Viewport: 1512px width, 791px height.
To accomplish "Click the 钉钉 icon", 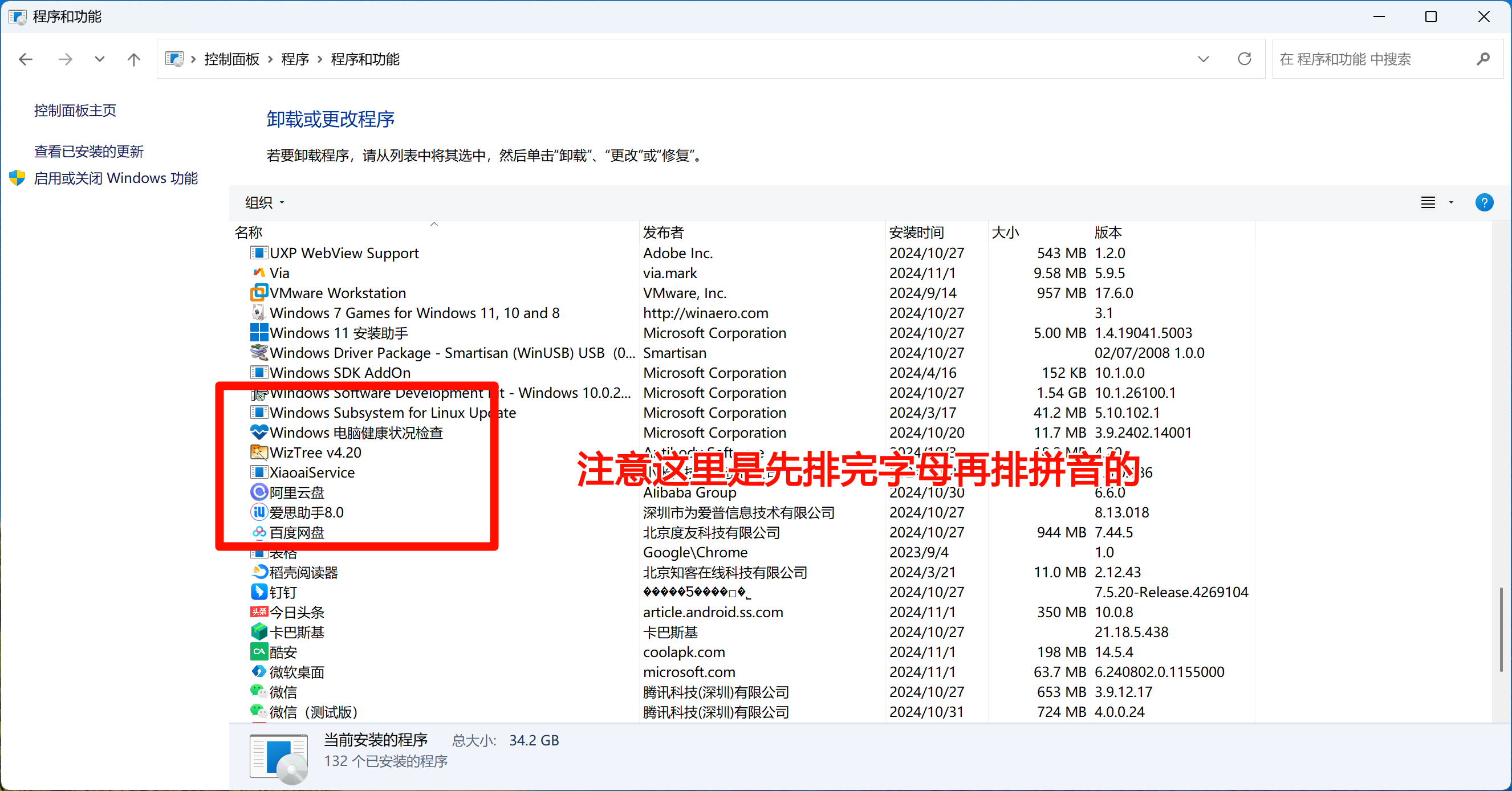I will pyautogui.click(x=259, y=592).
